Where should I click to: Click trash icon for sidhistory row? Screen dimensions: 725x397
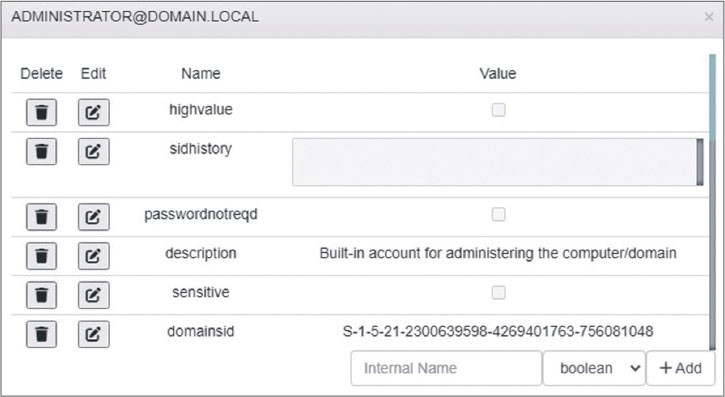42,151
